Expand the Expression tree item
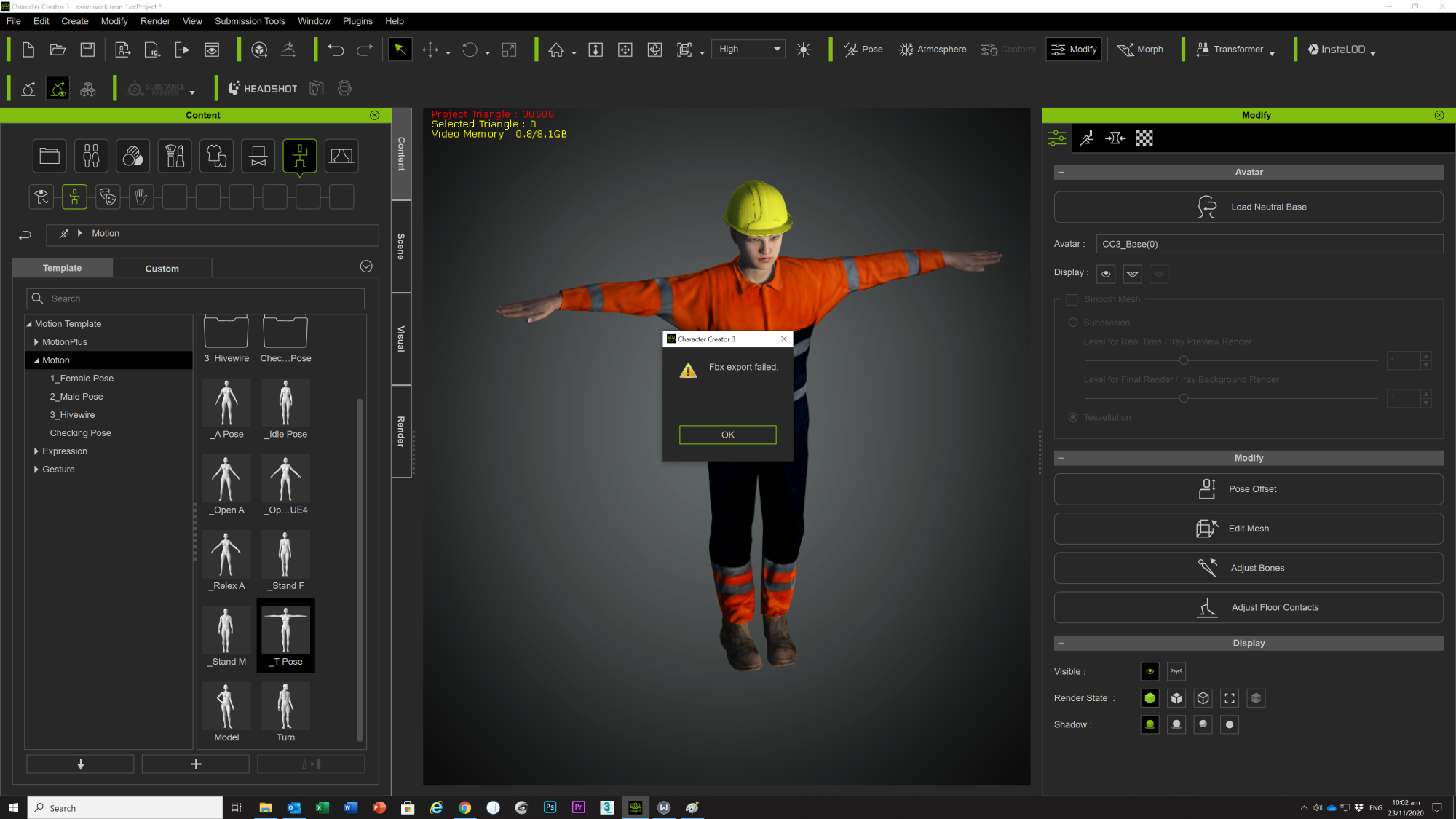1456x819 pixels. (35, 450)
